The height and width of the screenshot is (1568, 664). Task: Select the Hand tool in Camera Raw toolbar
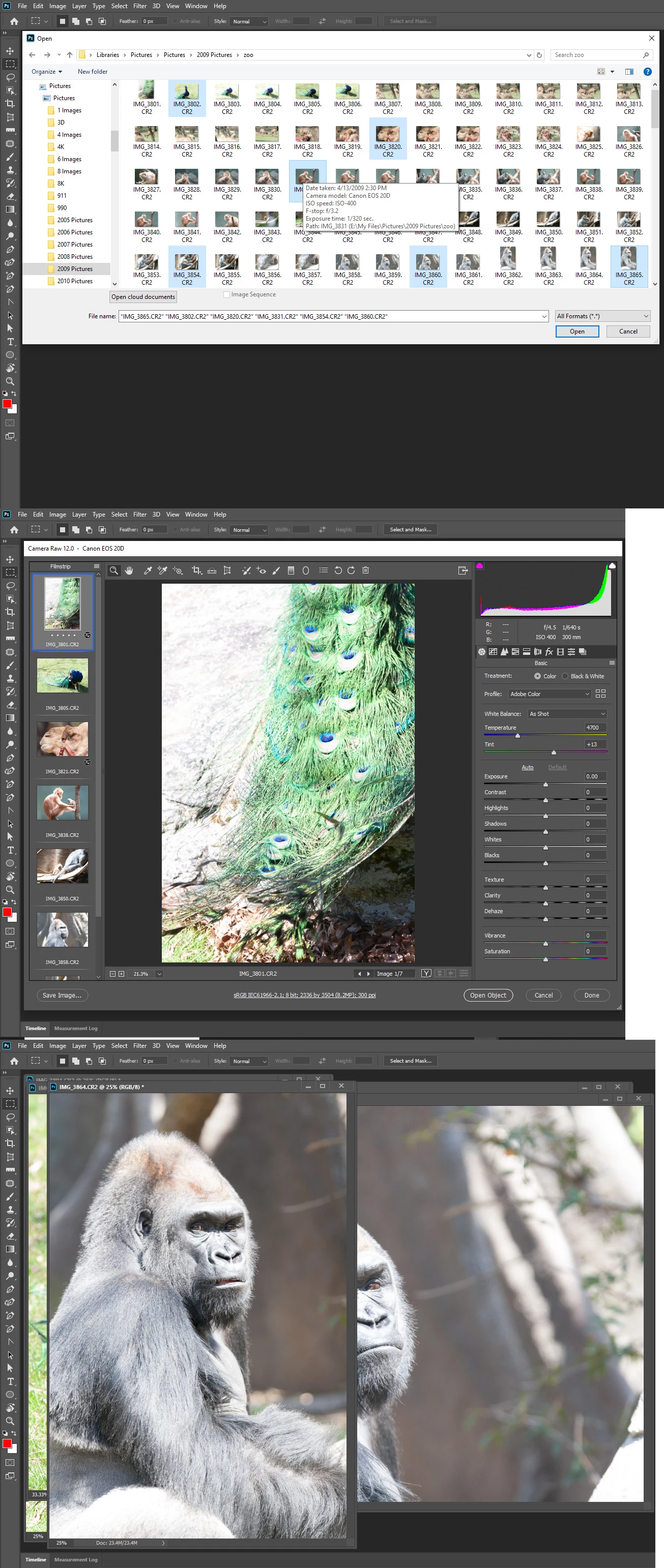pos(129,570)
